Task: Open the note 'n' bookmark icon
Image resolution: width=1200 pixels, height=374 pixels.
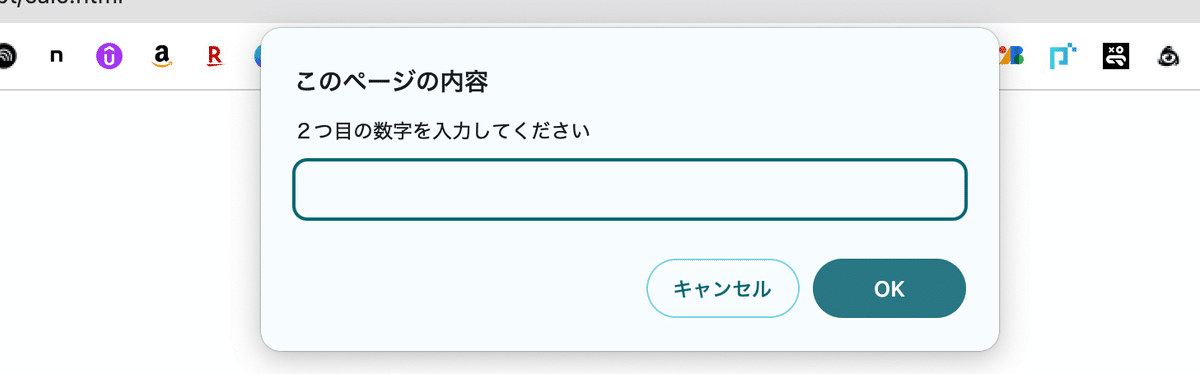Action: [56, 57]
